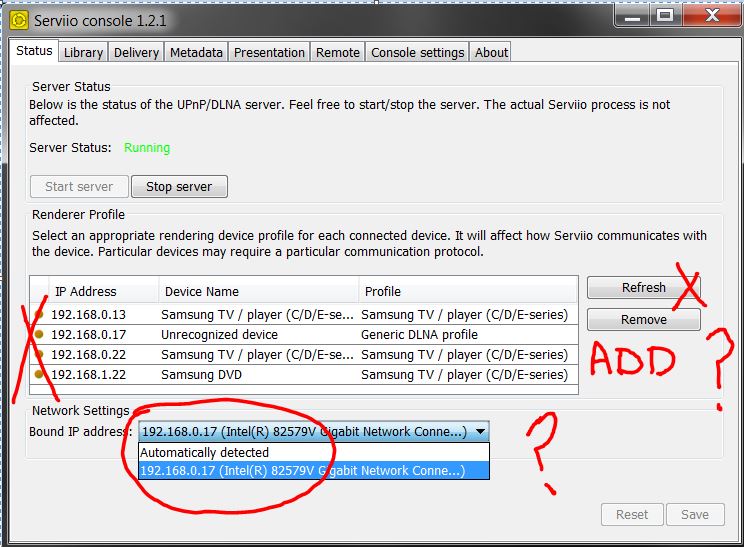This screenshot has width=744, height=547.
Task: Click the Remove button
Action: coord(643,320)
